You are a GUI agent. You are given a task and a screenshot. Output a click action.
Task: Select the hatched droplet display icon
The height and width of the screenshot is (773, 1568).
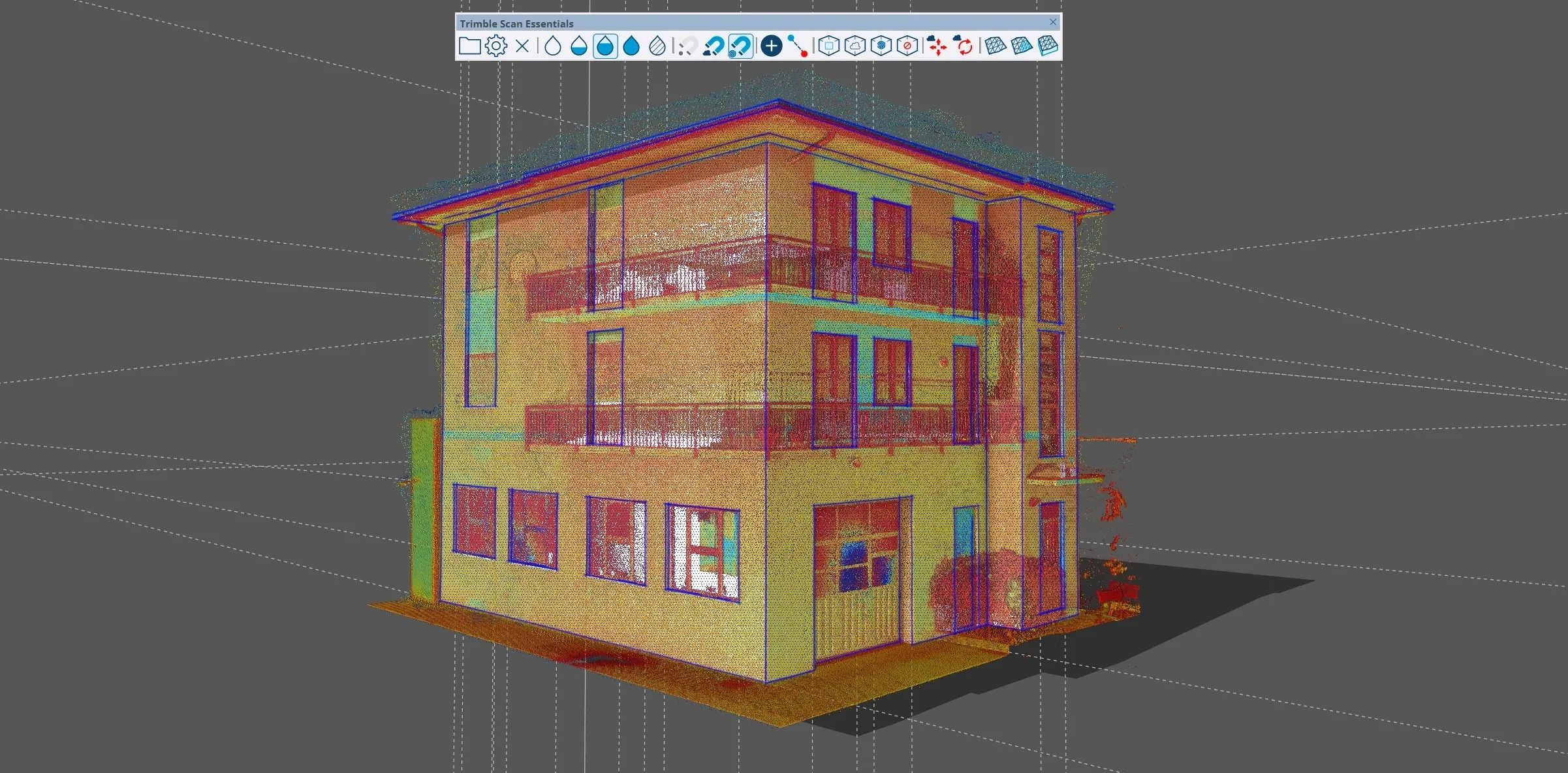point(657,46)
